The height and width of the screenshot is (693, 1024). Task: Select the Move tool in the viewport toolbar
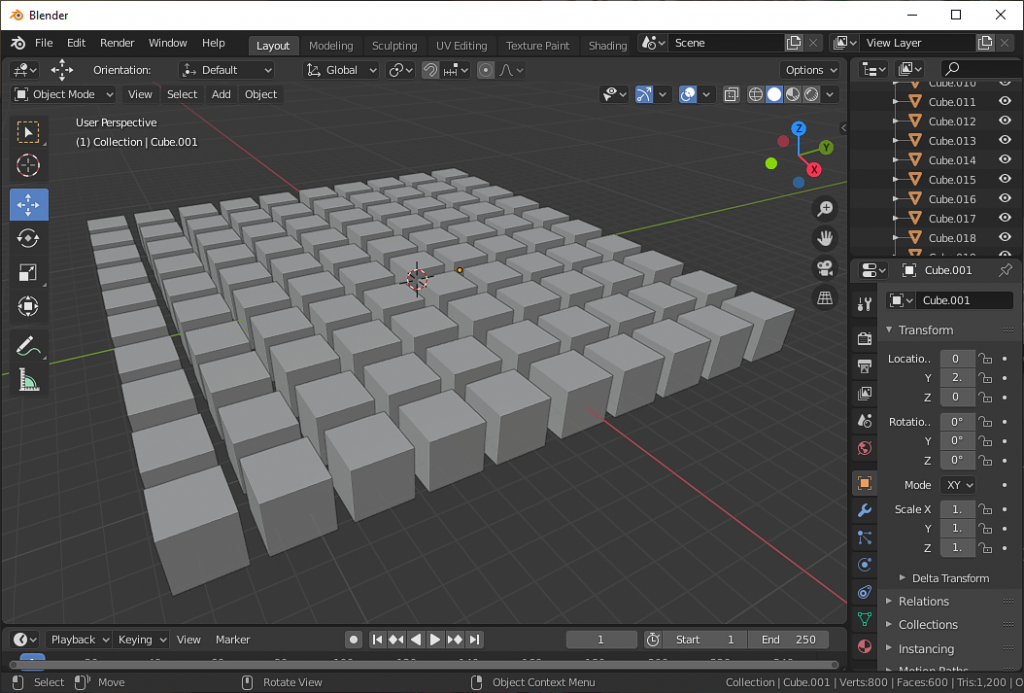point(29,204)
